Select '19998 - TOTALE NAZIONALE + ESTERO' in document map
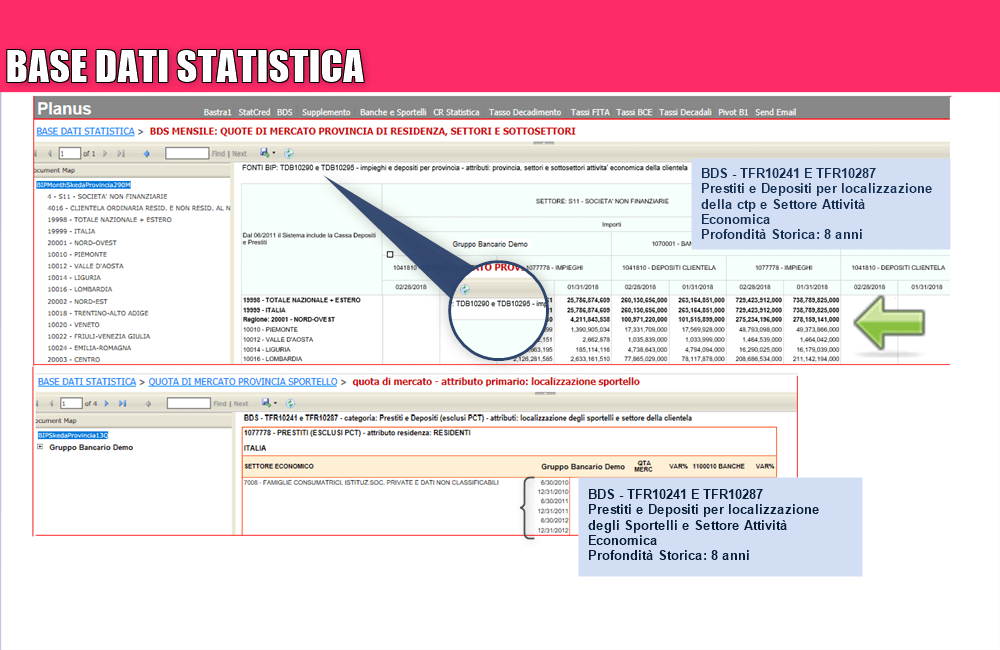The image size is (1000, 650). coord(110,219)
